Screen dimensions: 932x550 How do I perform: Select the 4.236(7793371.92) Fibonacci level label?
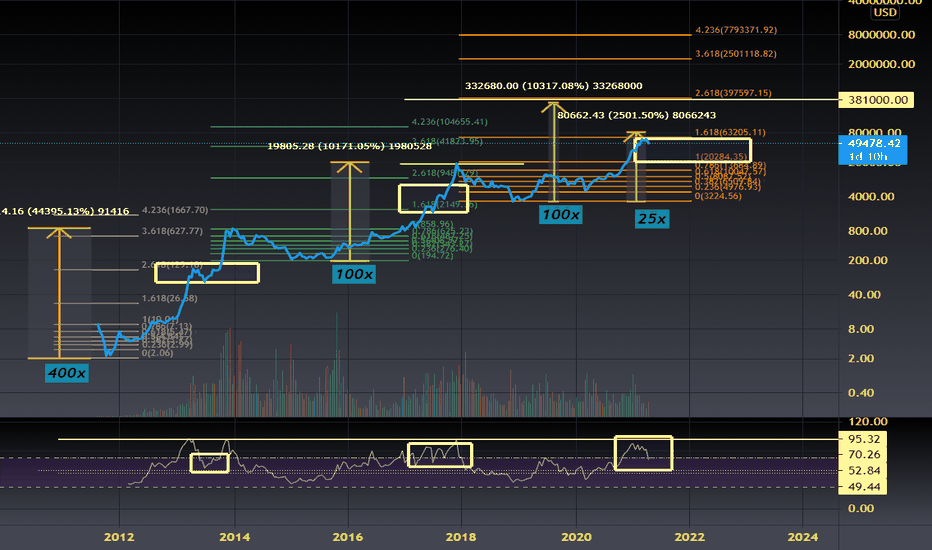[736, 30]
